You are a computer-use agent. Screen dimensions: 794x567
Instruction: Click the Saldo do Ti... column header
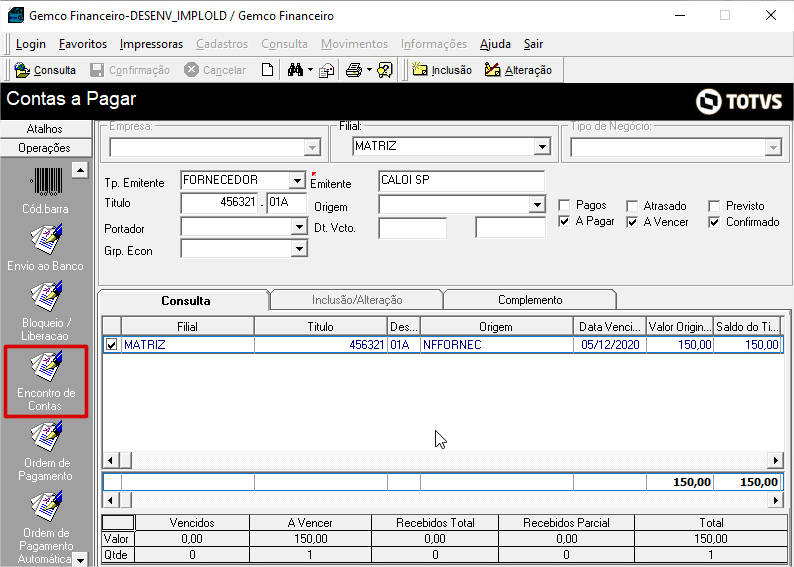(x=746, y=327)
